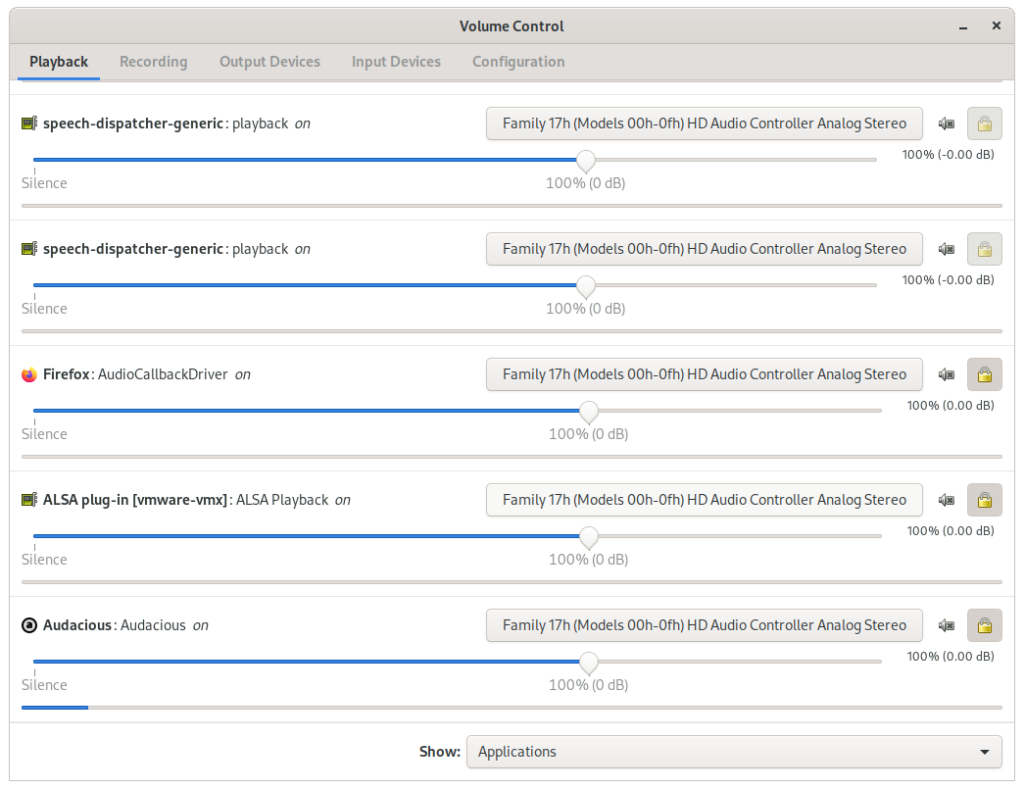The image size is (1024, 790).
Task: Mute the Audacious playback stream
Action: tap(946, 625)
